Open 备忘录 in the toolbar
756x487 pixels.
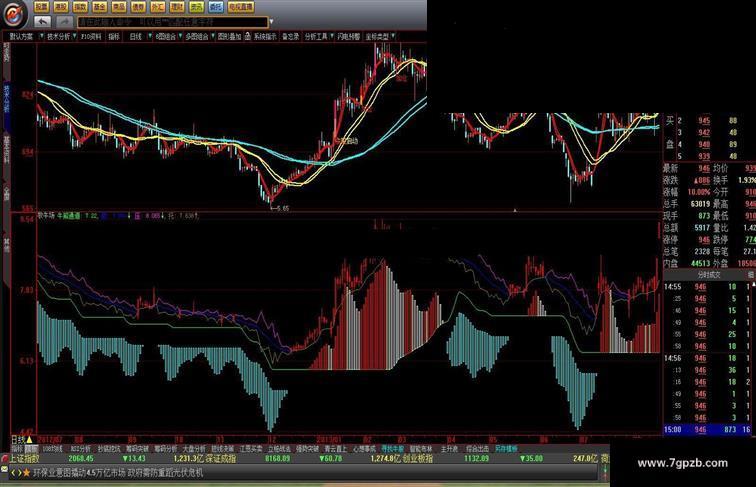tap(291, 36)
